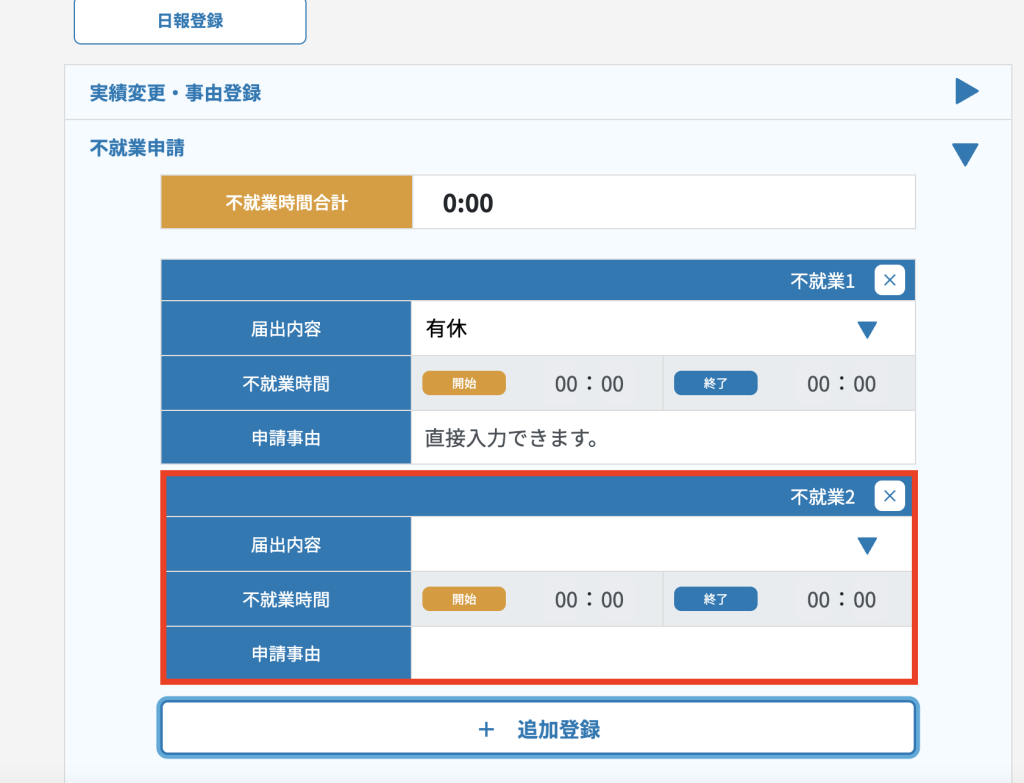Click the 届出内容 label in 不就業1
Screen dimensions: 1024x783
click(286, 328)
